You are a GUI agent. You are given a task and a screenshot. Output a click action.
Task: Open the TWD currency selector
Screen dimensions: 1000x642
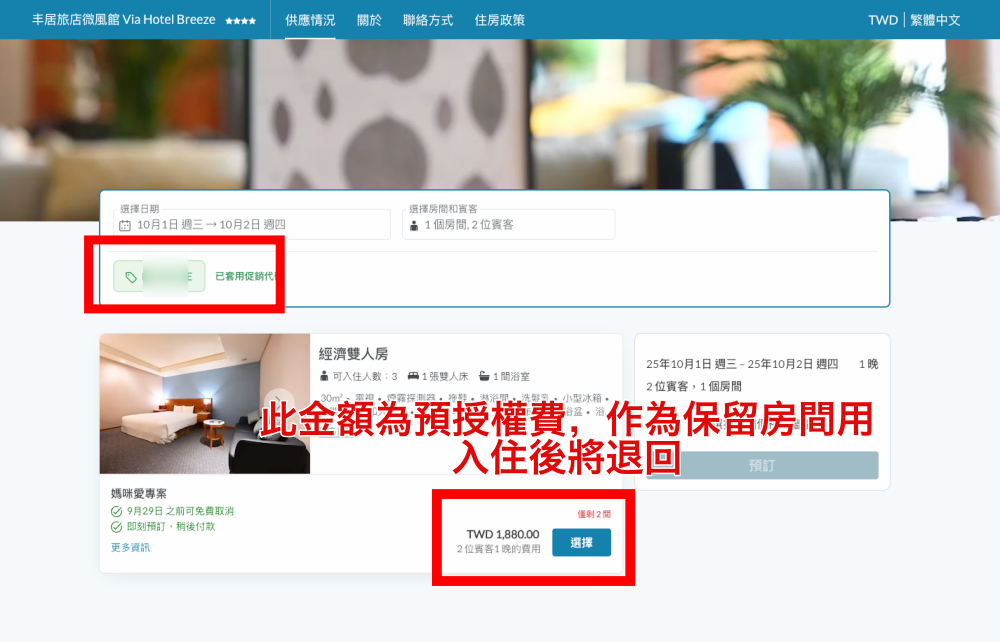[882, 20]
